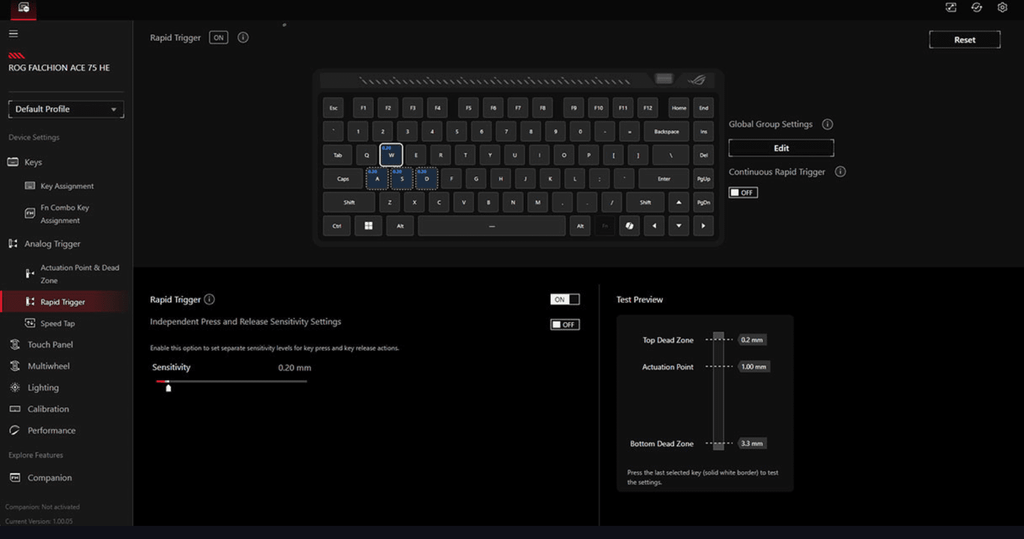The image size is (1024, 539).
Task: Open Lighting settings
Action: (43, 387)
